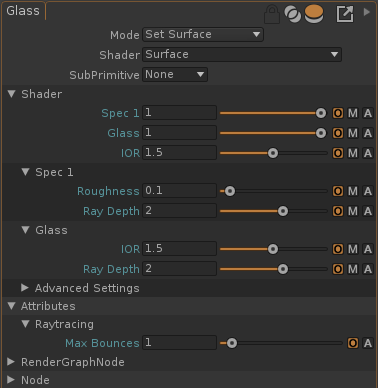Screen dimensions: 378x388
Task: Click the Max Bounces value field
Action: pos(179,343)
